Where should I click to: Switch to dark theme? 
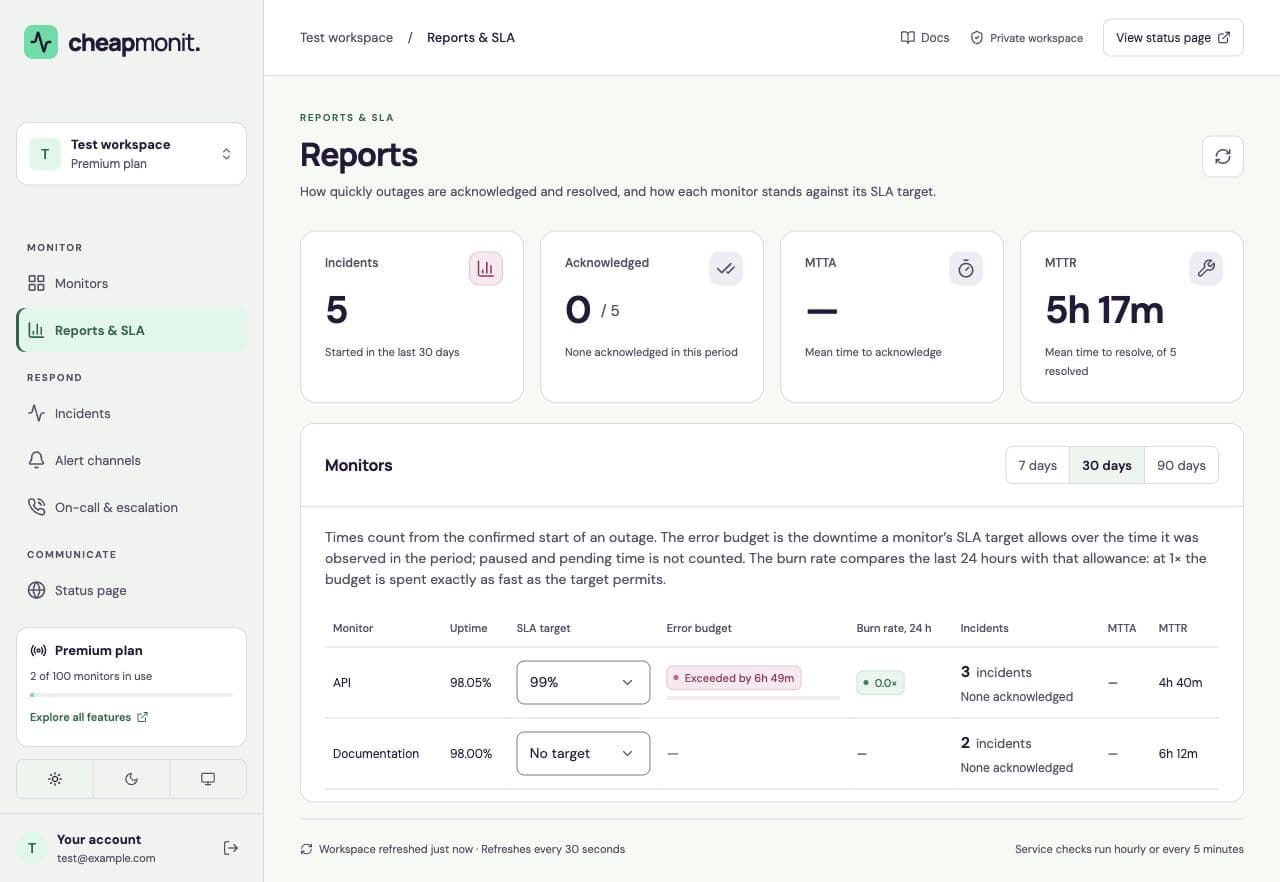[x=131, y=779]
